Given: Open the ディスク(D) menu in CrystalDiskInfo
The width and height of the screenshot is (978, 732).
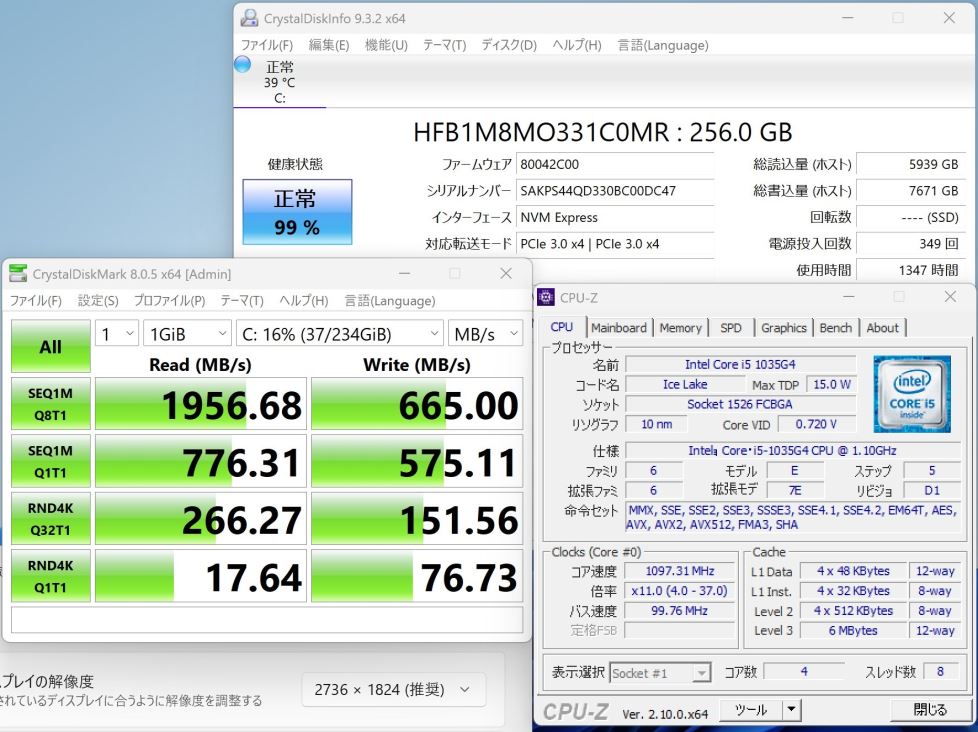Looking at the screenshot, I should (x=509, y=45).
